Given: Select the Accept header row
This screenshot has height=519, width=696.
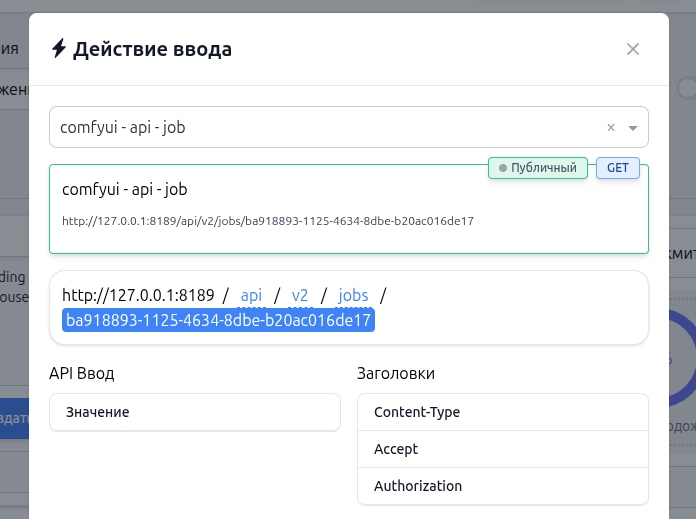Looking at the screenshot, I should pos(502,449).
